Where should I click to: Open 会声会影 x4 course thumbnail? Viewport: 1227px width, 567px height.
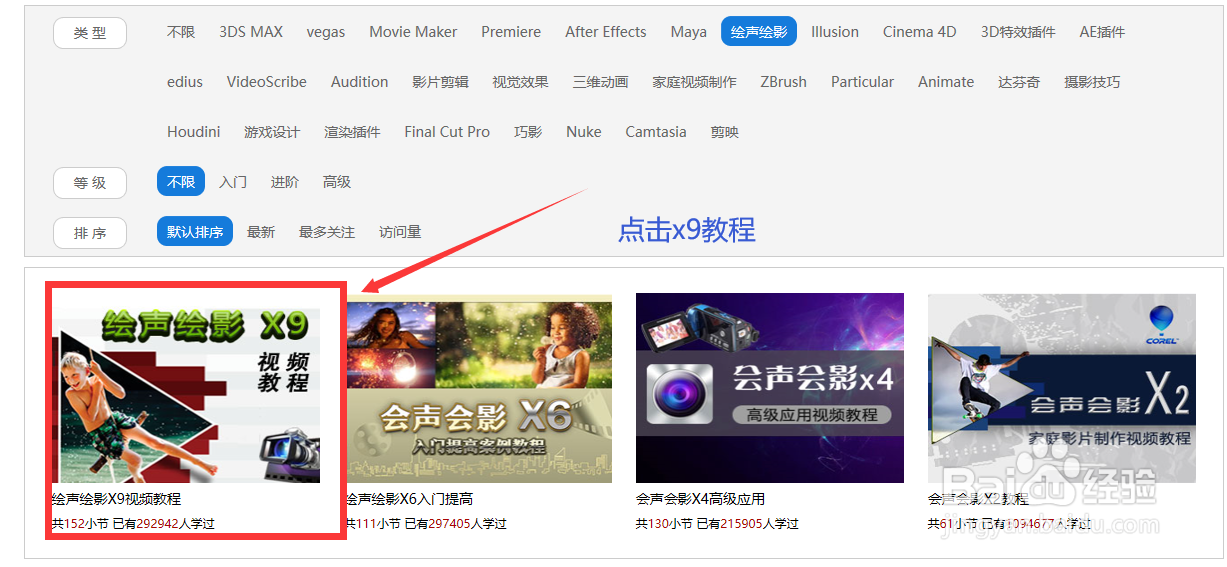tap(770, 388)
